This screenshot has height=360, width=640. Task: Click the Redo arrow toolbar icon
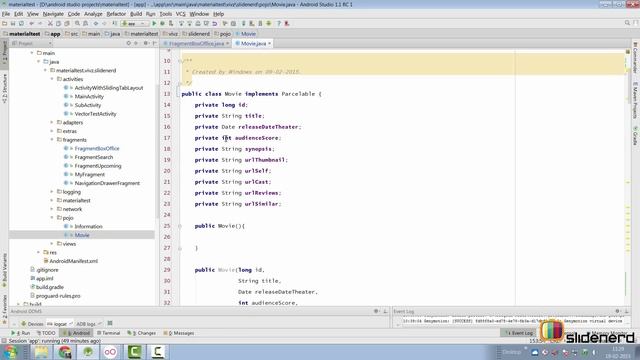[x=40, y=24]
